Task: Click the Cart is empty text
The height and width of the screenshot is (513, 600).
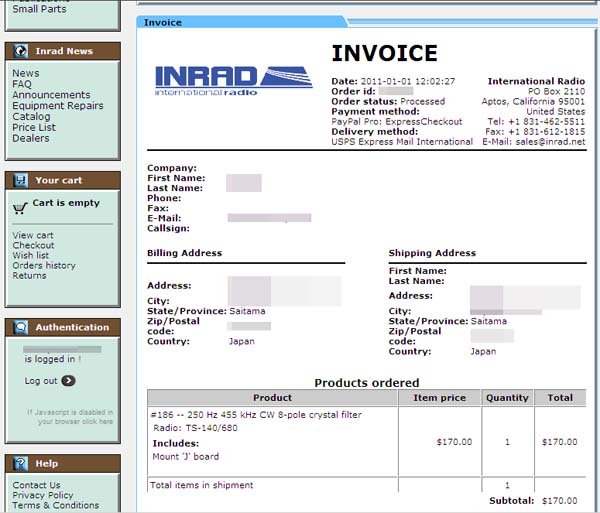Action: pyautogui.click(x=66, y=203)
